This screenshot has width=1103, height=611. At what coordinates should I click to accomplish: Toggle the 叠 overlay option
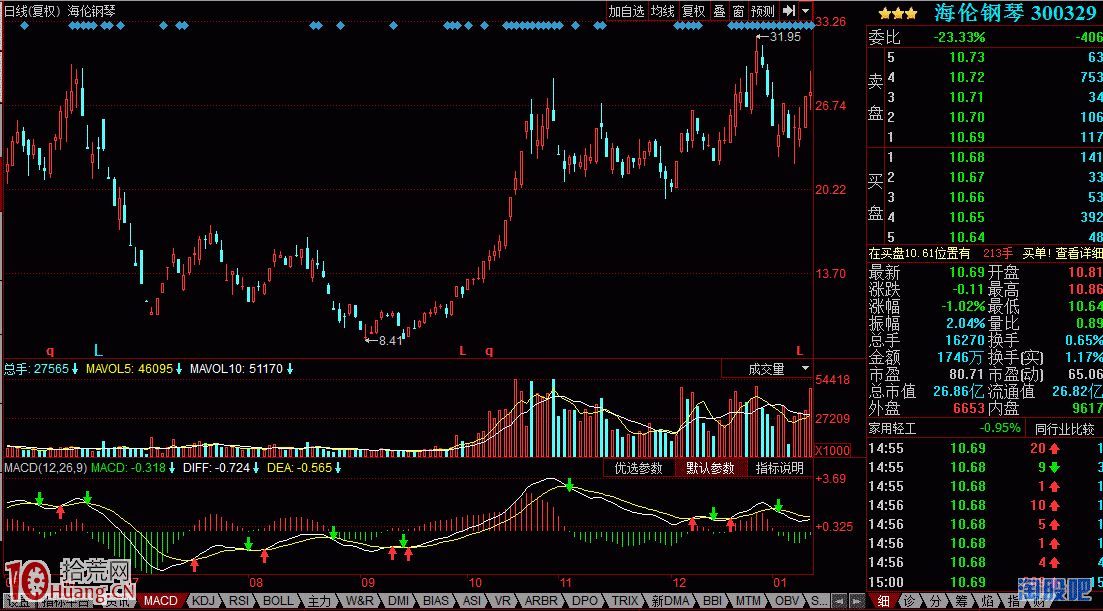[x=720, y=11]
